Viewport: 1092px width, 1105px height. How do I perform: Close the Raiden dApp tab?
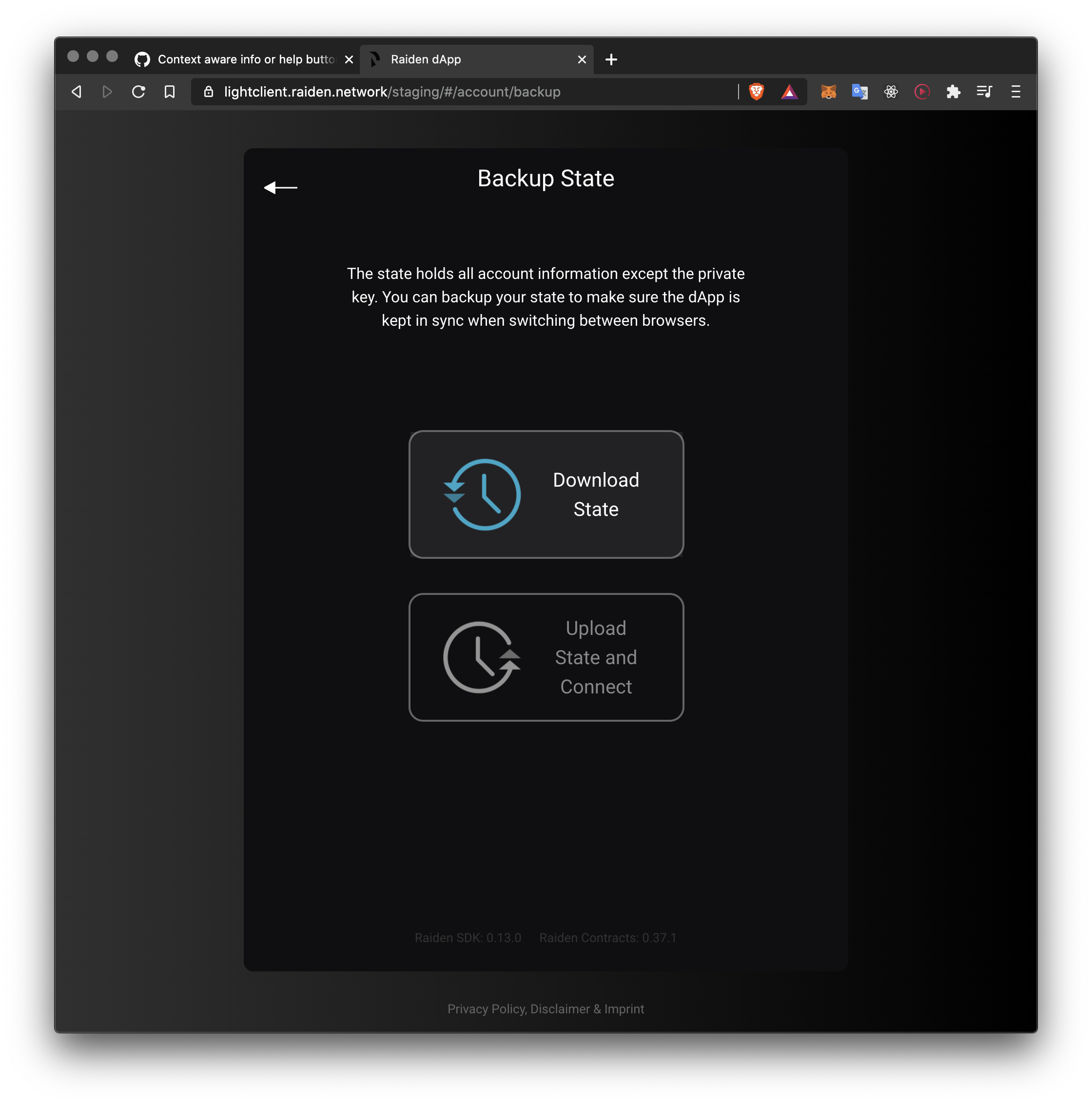pyautogui.click(x=582, y=59)
